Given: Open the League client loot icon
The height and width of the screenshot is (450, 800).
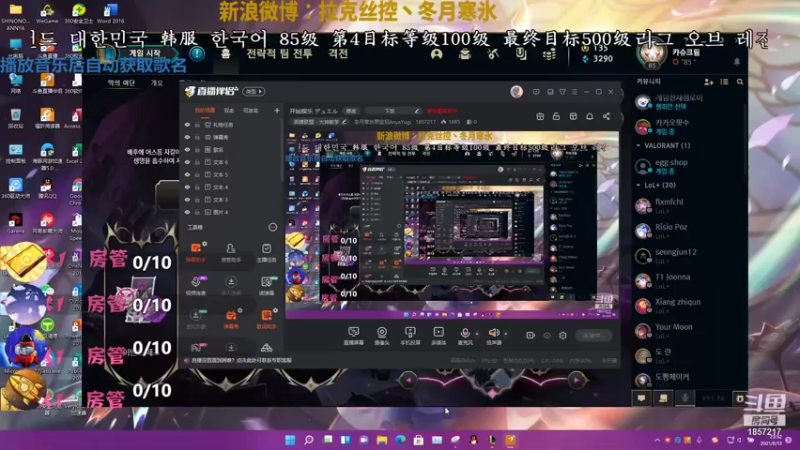Looking at the screenshot, I should click(x=493, y=54).
